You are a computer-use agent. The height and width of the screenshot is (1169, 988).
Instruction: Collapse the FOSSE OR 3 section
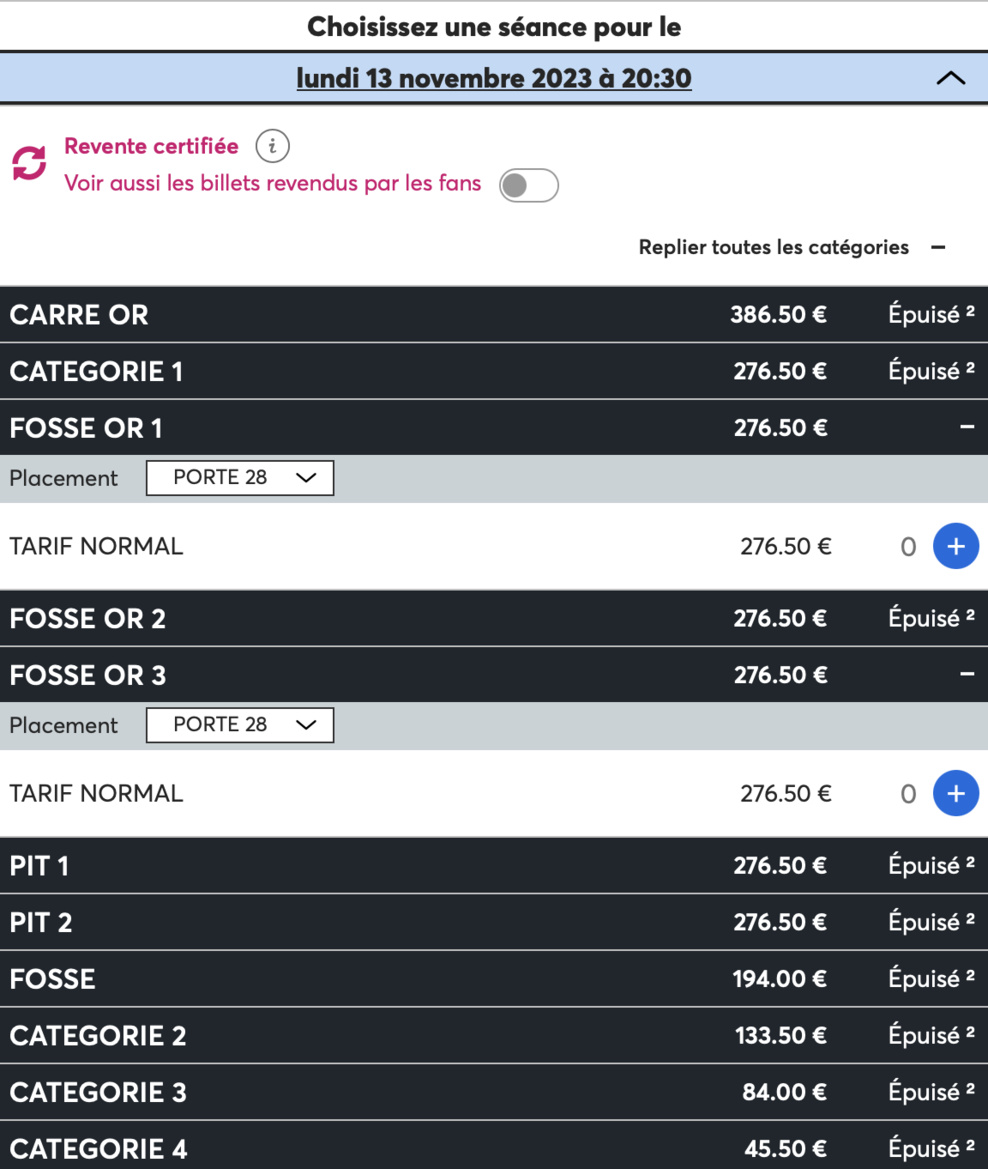tap(966, 675)
